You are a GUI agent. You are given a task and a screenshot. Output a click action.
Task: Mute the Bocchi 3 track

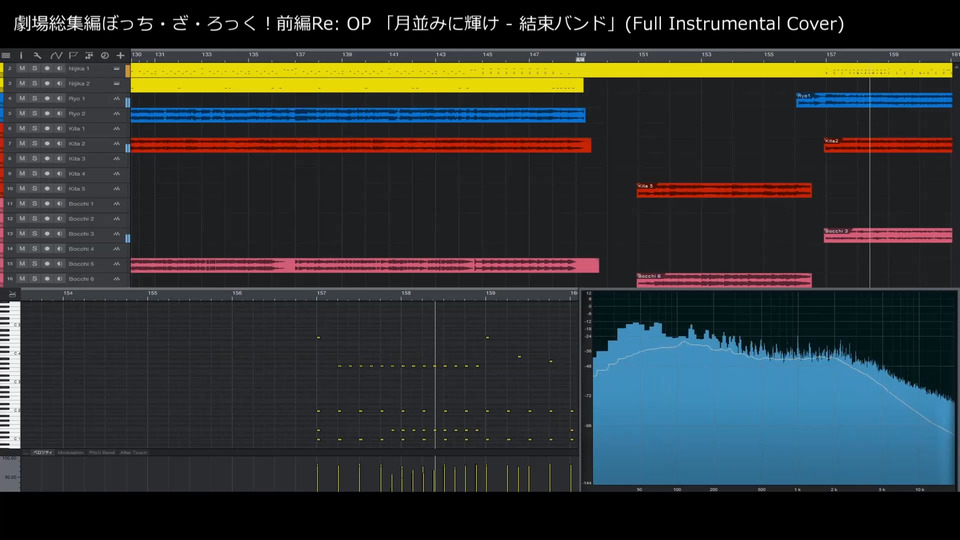22,234
